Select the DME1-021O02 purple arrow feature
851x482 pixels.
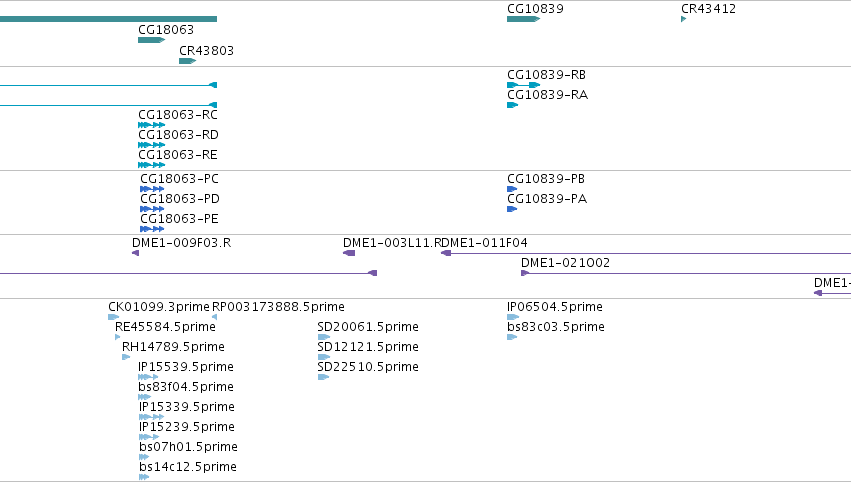pyautogui.click(x=525, y=273)
